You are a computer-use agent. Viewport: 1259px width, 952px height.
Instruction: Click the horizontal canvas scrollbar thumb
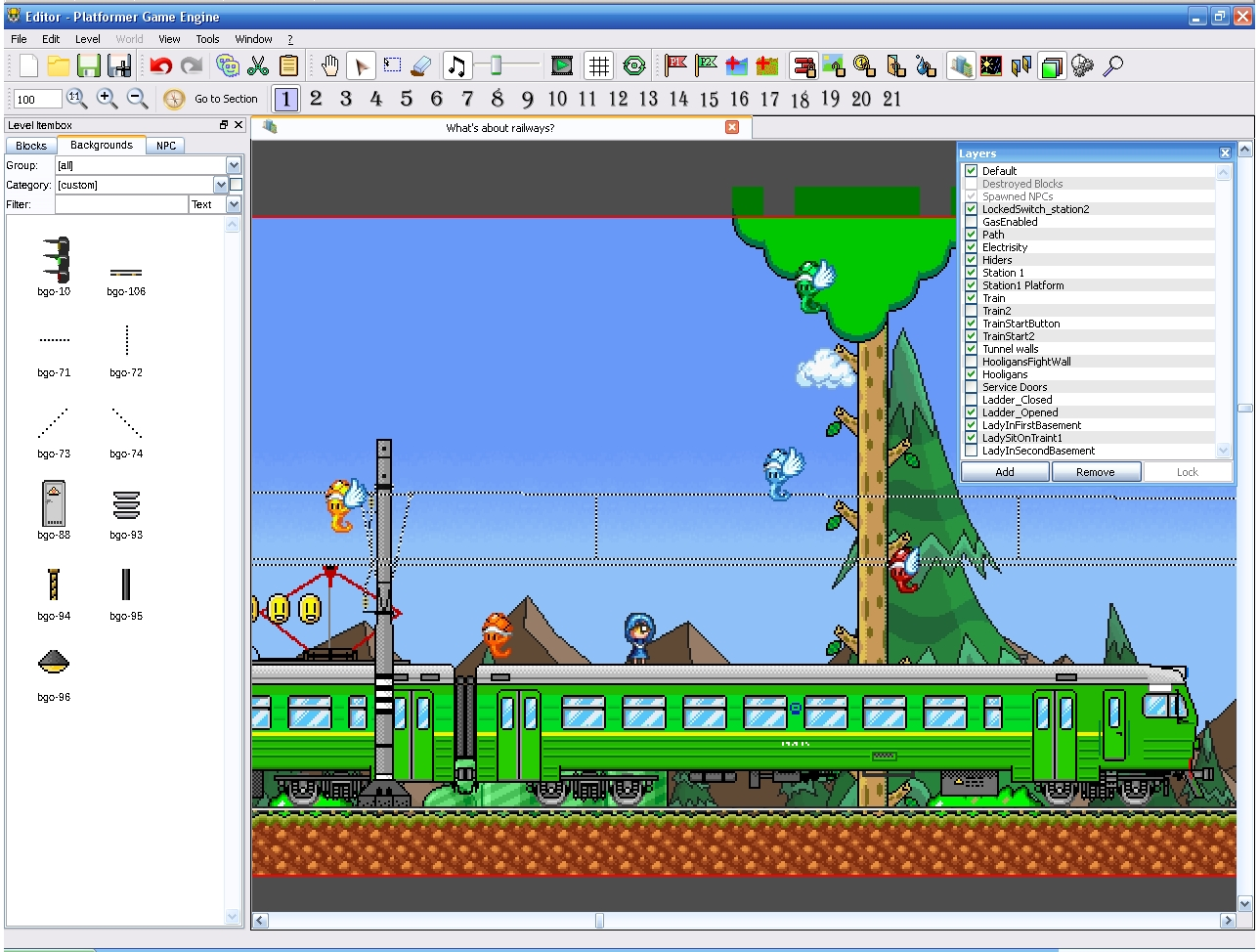coord(599,921)
